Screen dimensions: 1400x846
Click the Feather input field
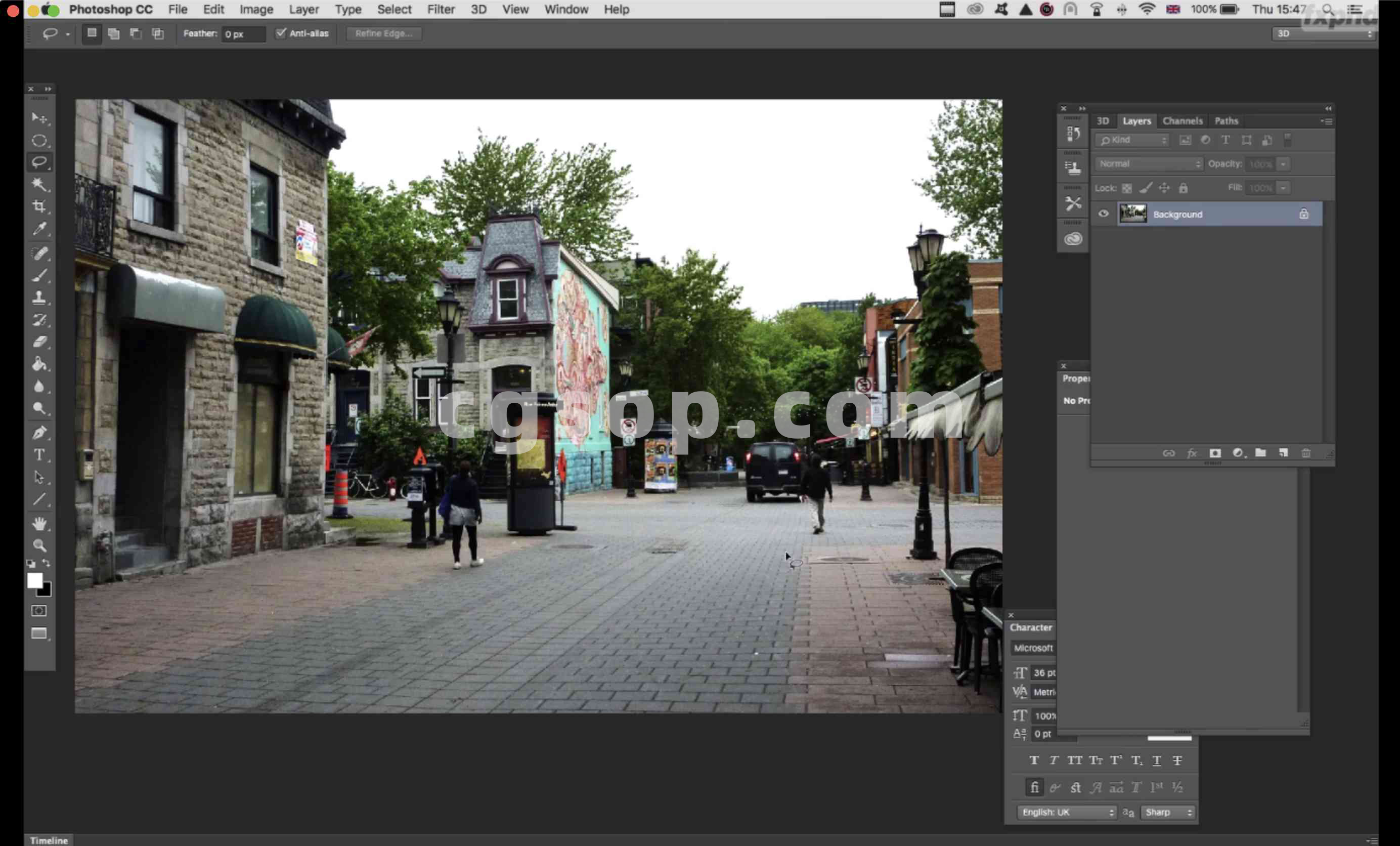pyautogui.click(x=243, y=34)
